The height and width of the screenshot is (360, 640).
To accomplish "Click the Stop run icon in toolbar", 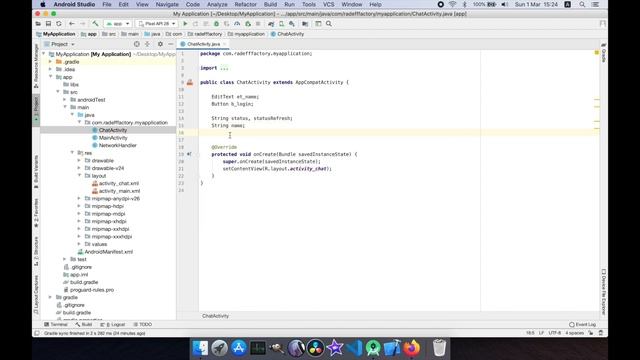I will tap(258, 24).
